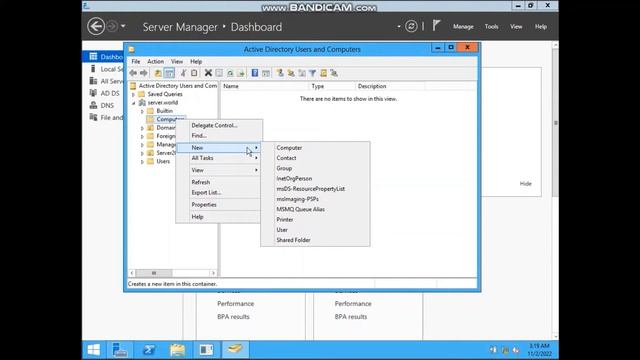Click the blue Help toolbar icon

click(255, 73)
